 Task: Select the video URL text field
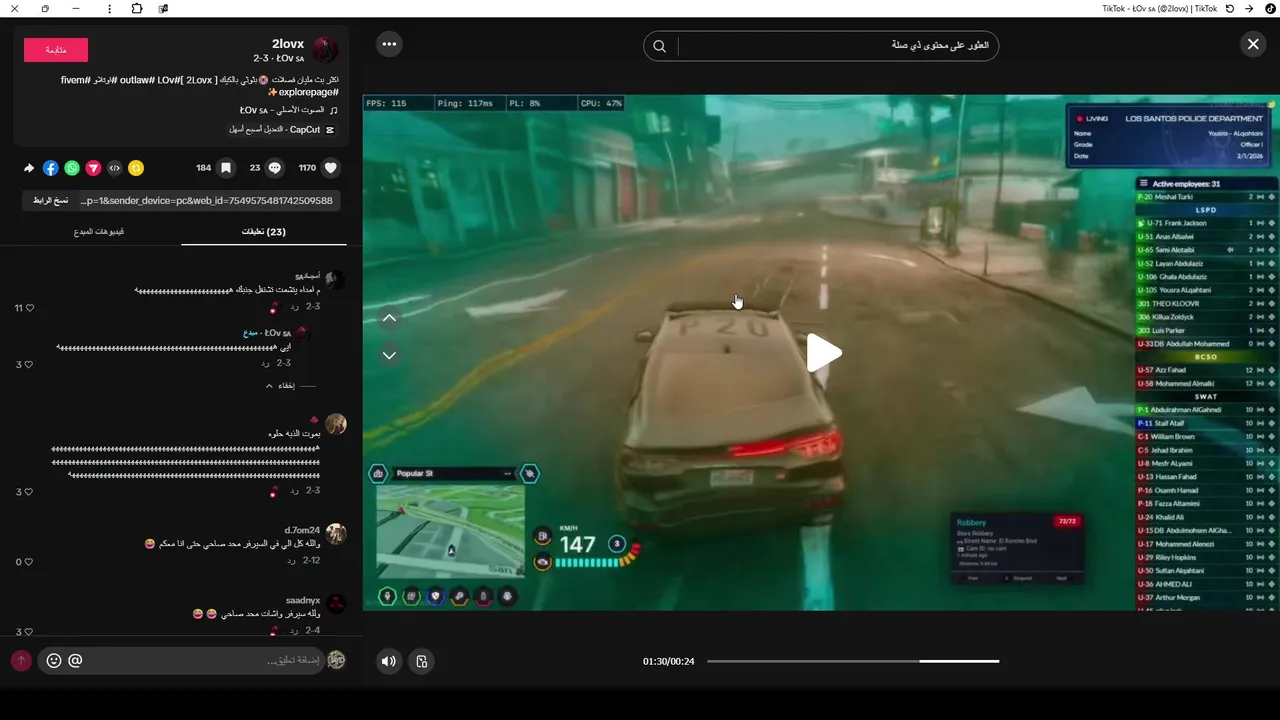click(207, 200)
